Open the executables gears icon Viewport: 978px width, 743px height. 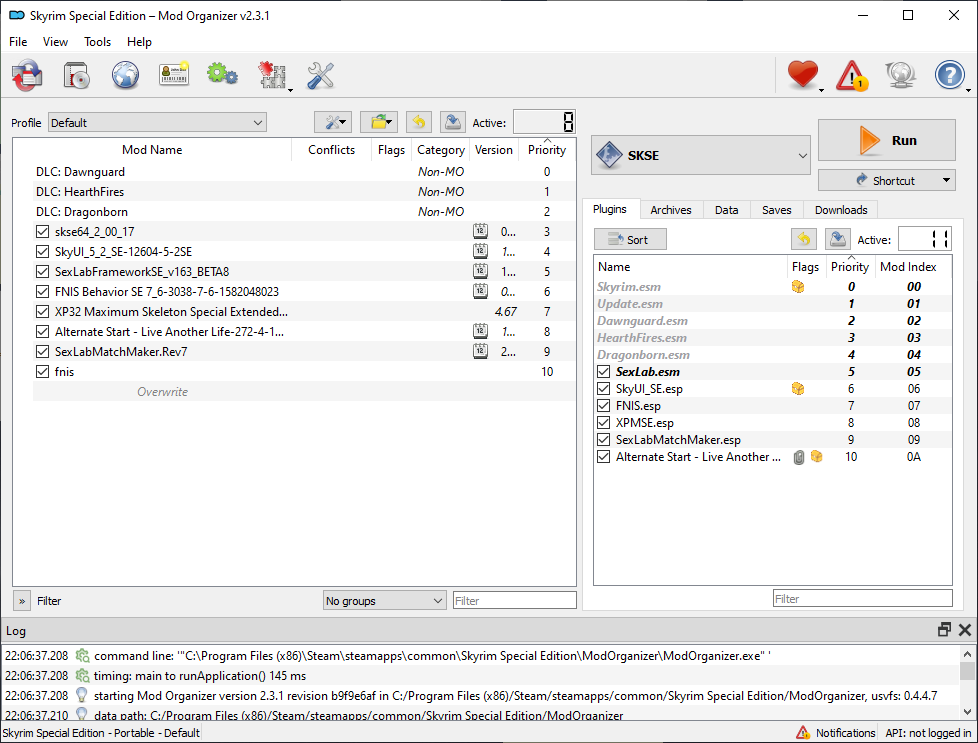click(x=222, y=75)
